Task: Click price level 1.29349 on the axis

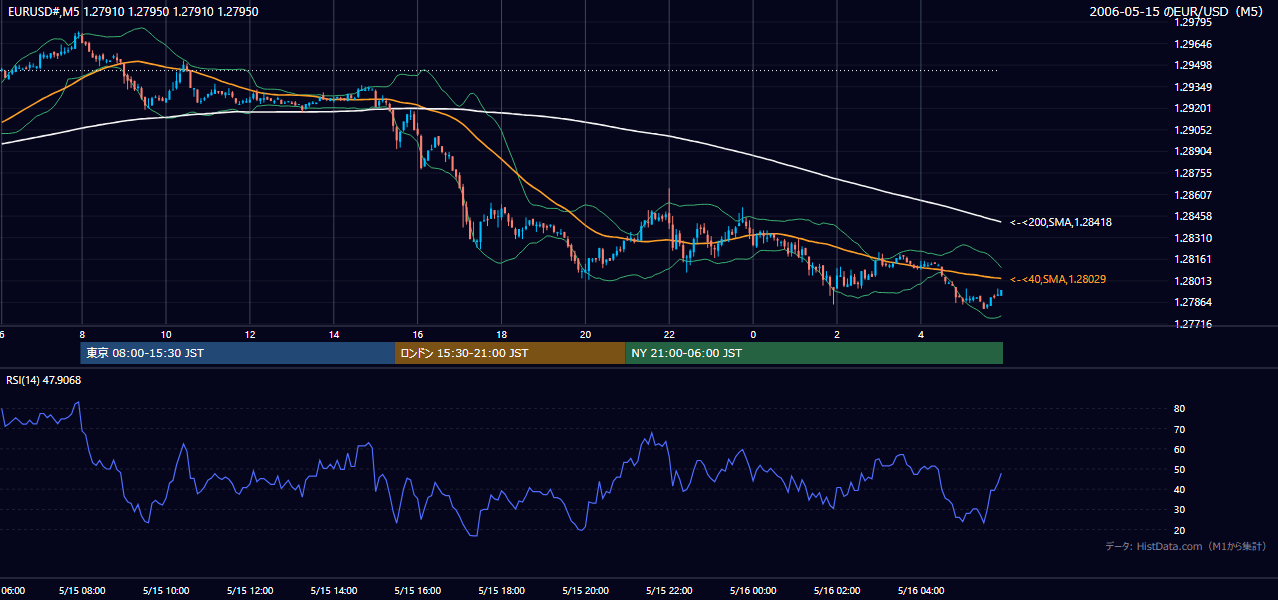Action: tap(1193, 87)
